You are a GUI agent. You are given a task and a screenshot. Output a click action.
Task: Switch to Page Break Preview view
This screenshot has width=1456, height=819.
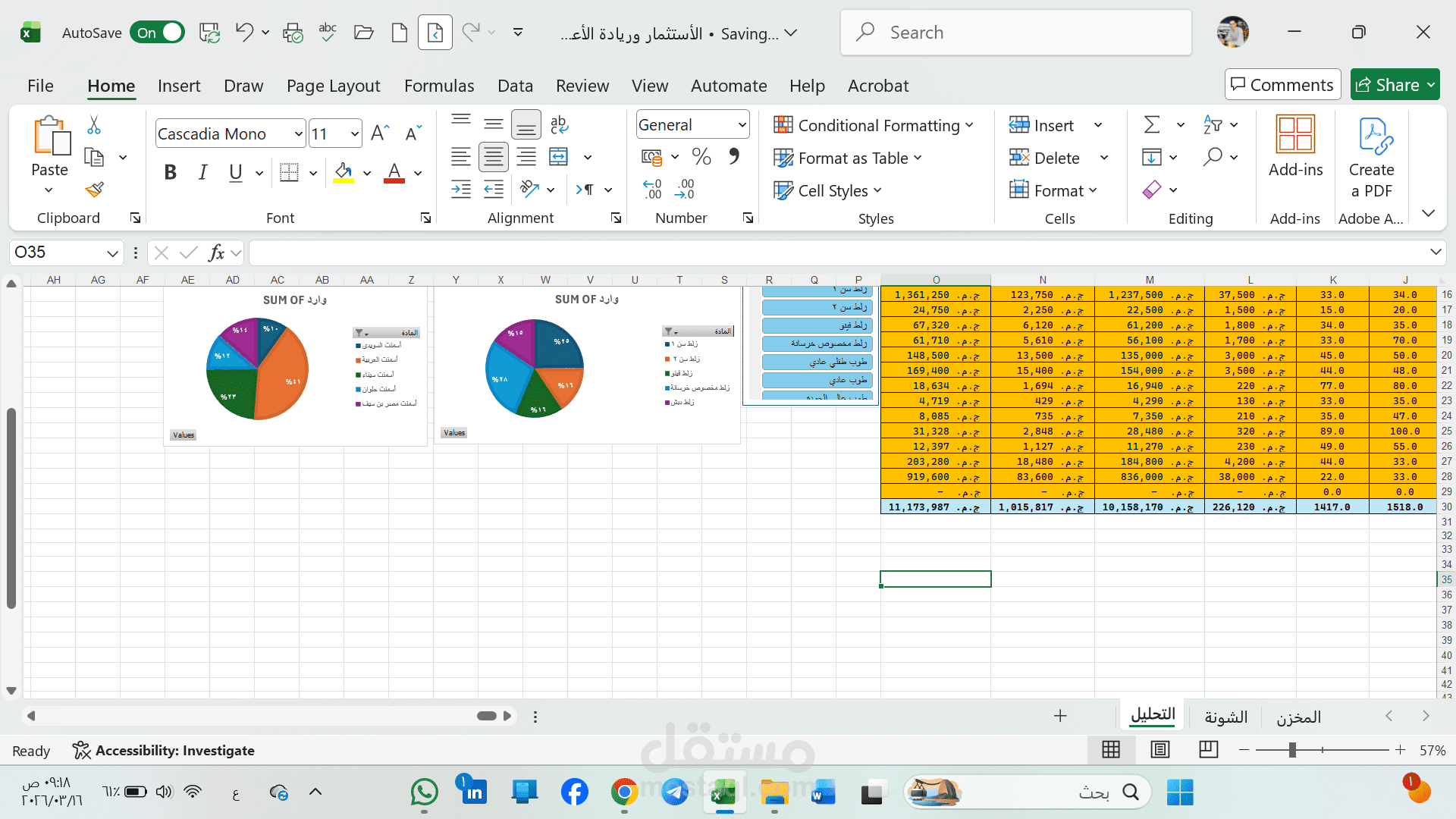1208,750
